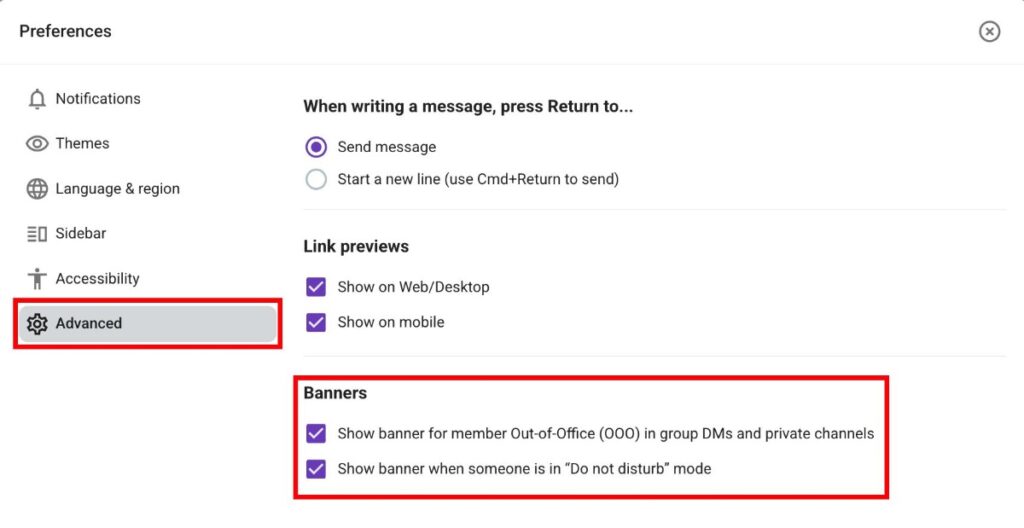Switch to the Themes section
Screen dimensions: 1024x528
(82, 144)
